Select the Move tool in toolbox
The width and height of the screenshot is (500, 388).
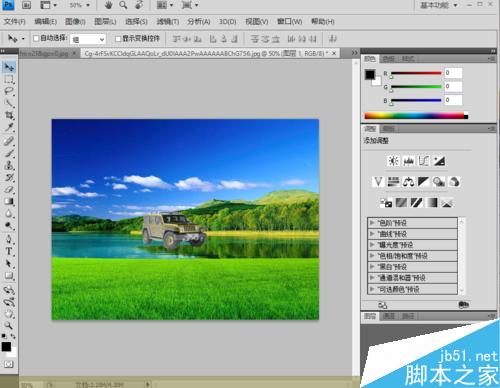click(x=9, y=67)
